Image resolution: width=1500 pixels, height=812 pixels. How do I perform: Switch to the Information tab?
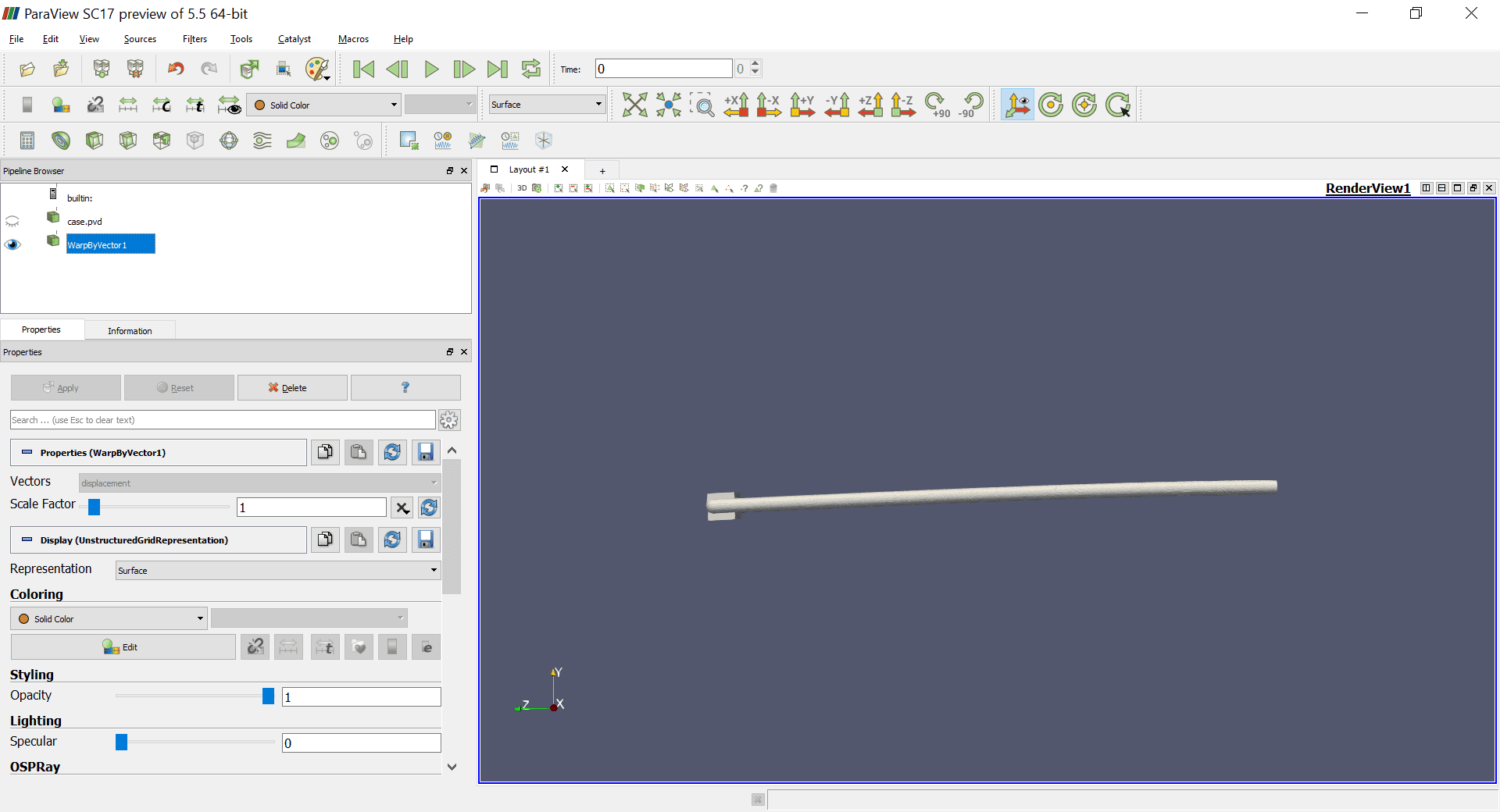tap(130, 331)
